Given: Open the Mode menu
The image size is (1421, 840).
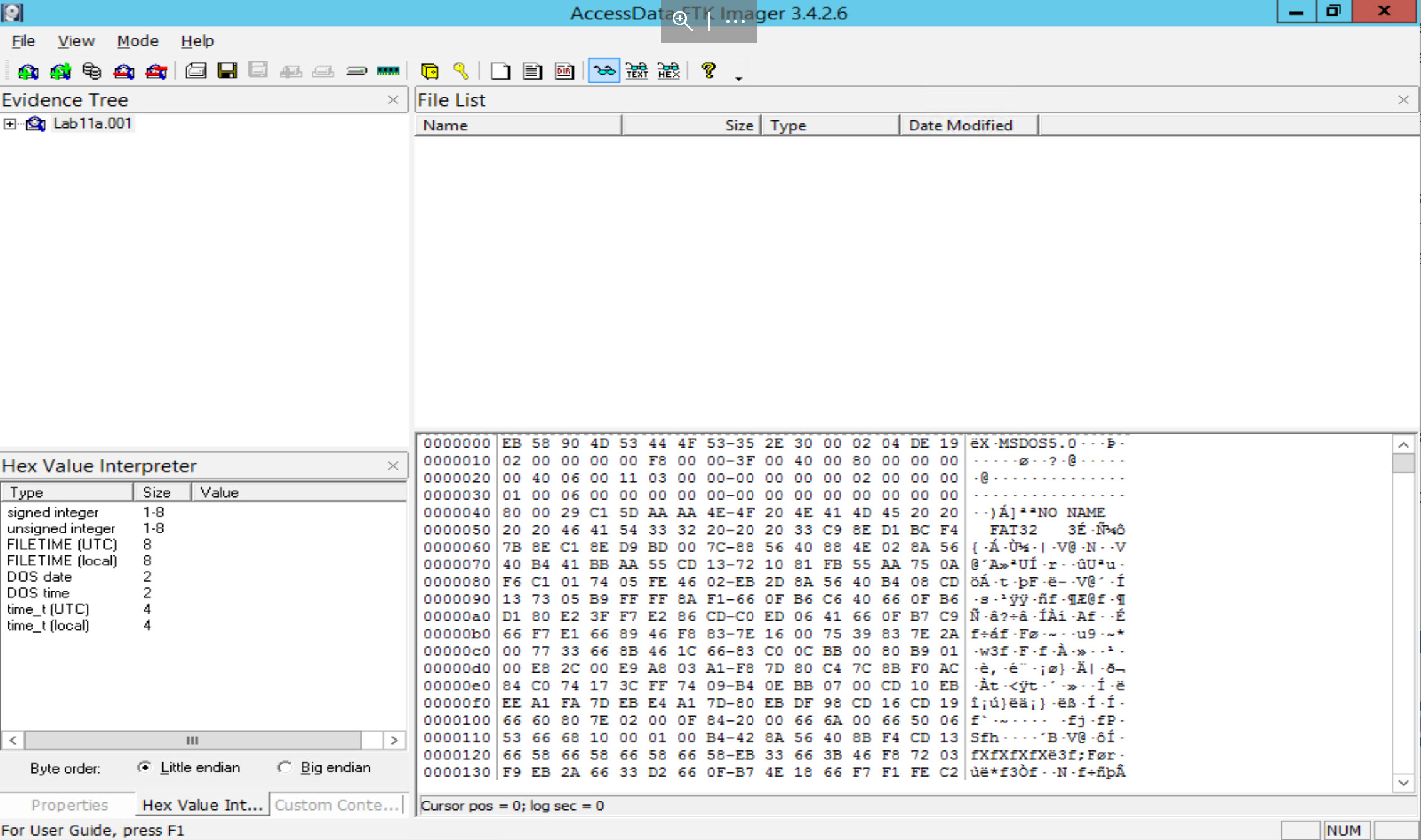Looking at the screenshot, I should click(137, 41).
